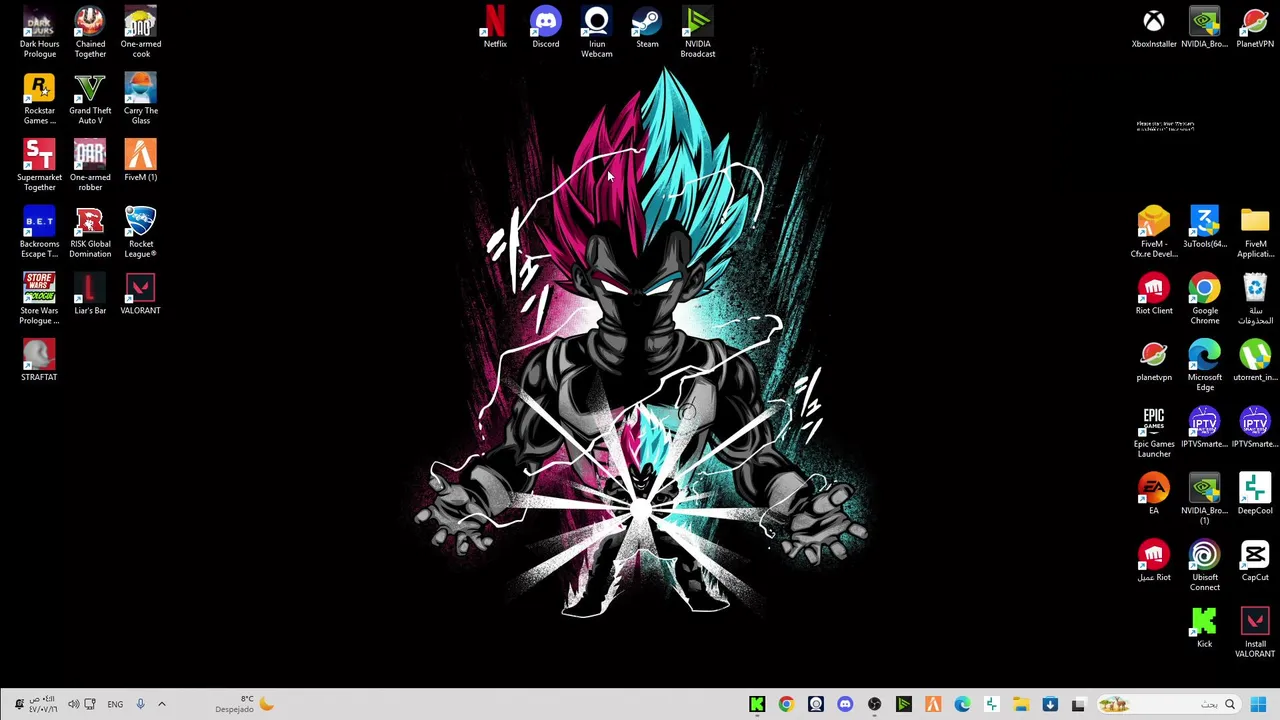Viewport: 1280px width, 720px height.
Task: Open Google Chrome from the taskbar
Action: 786,705
